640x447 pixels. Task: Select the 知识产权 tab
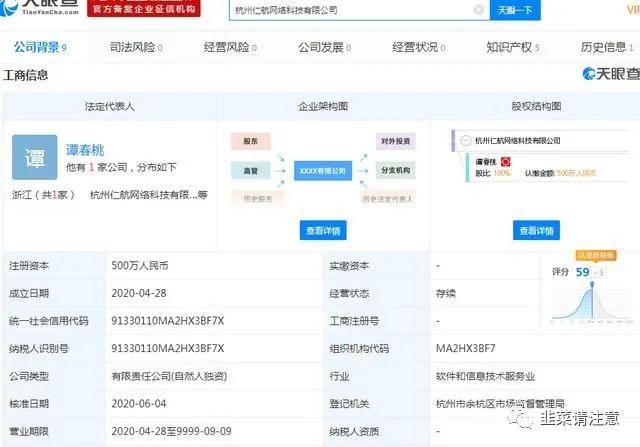(509, 47)
